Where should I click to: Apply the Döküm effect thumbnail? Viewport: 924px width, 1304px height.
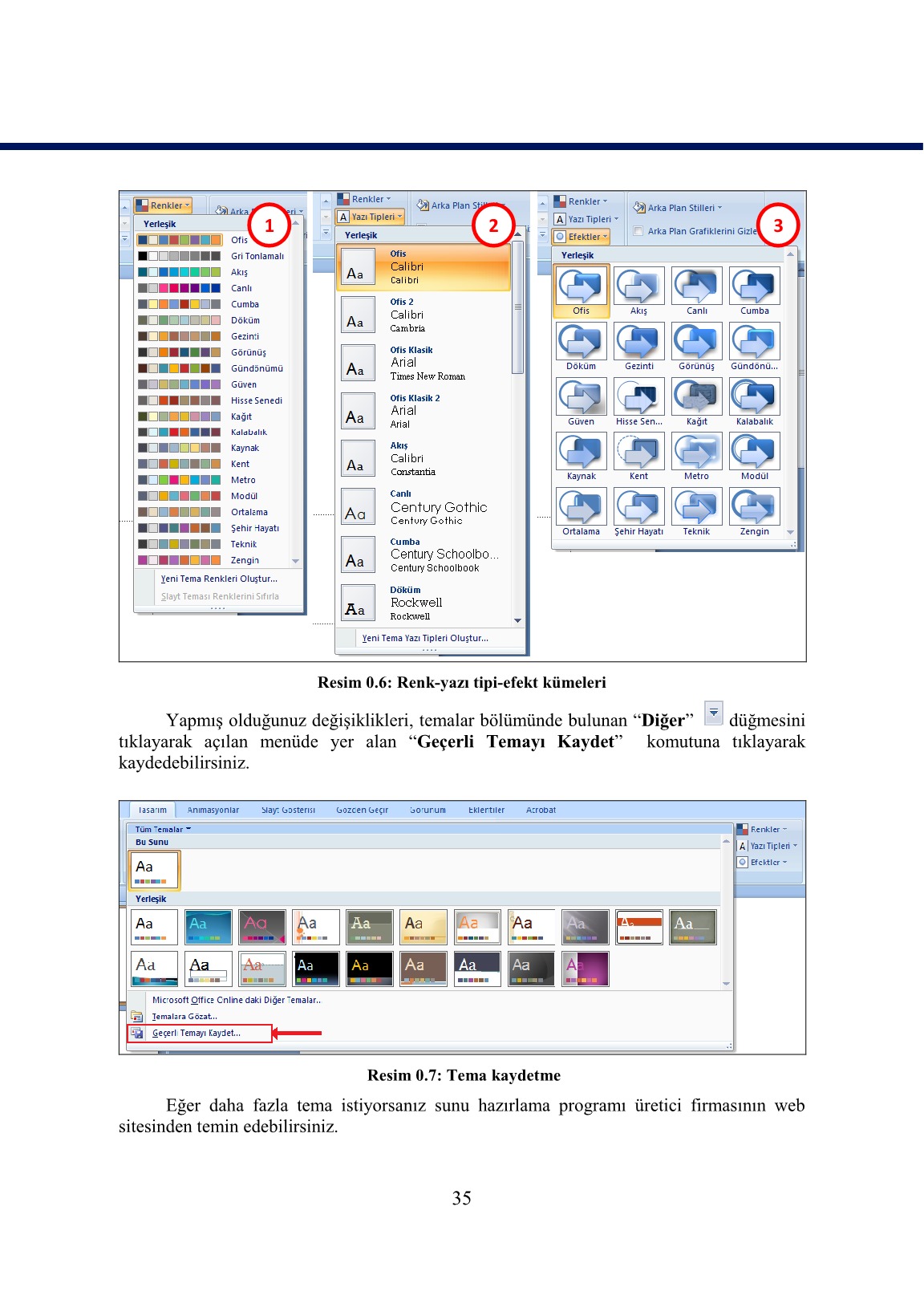point(582,342)
